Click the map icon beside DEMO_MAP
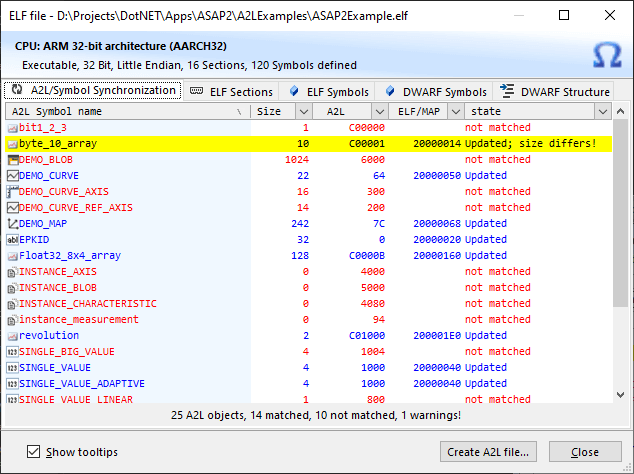Viewport: 634px width, 474px height. point(12,224)
